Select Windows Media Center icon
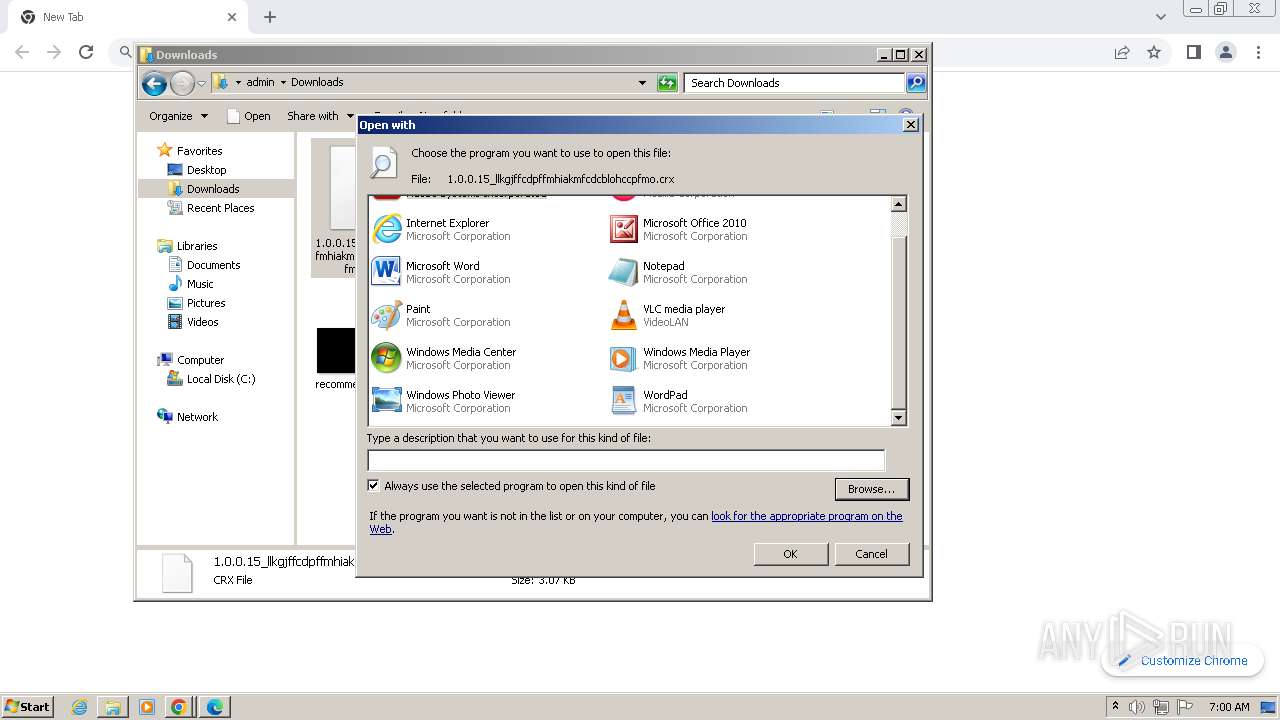1280x720 pixels. click(x=386, y=358)
